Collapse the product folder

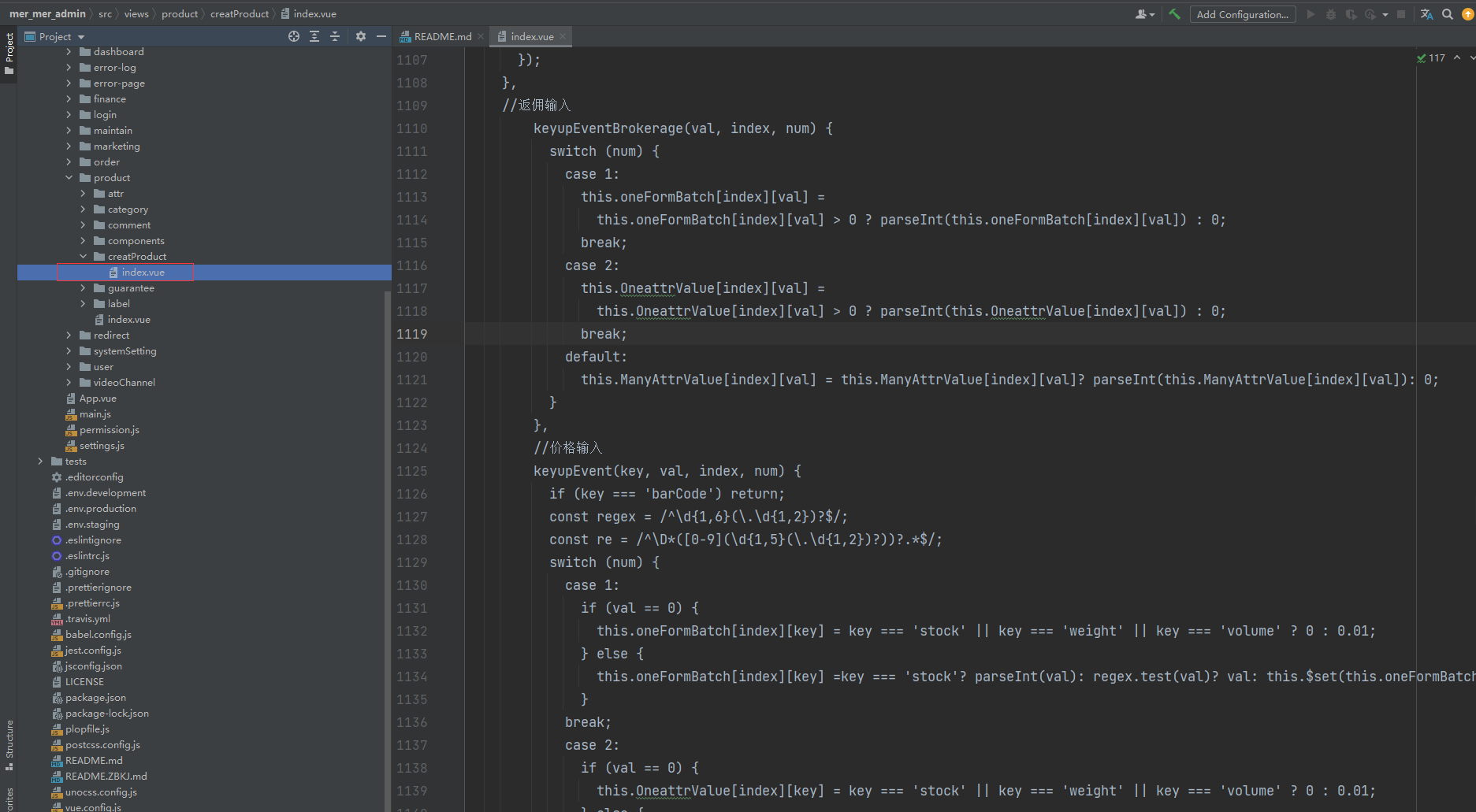[69, 178]
